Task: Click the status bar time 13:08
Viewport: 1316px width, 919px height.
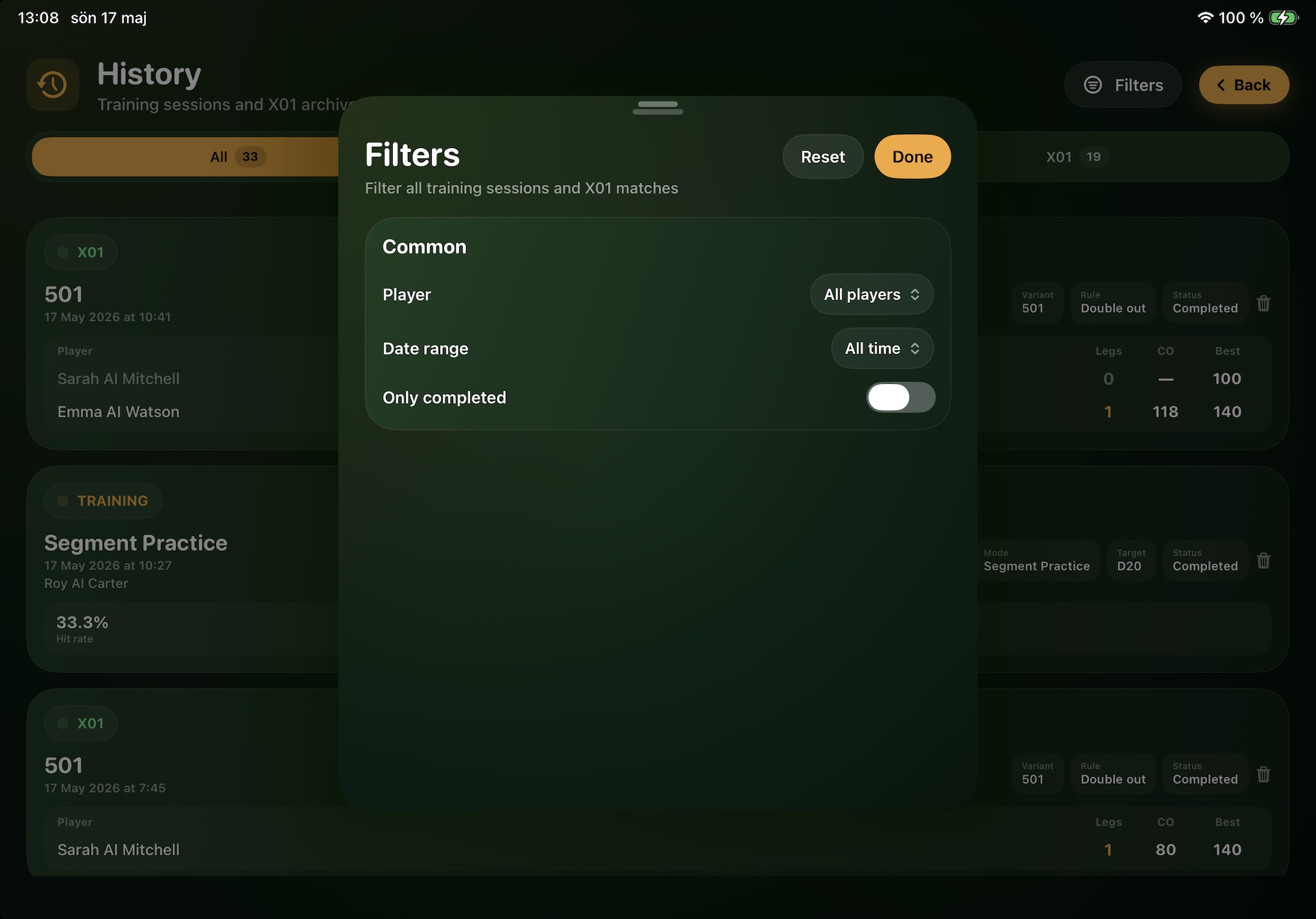Action: 38,18
